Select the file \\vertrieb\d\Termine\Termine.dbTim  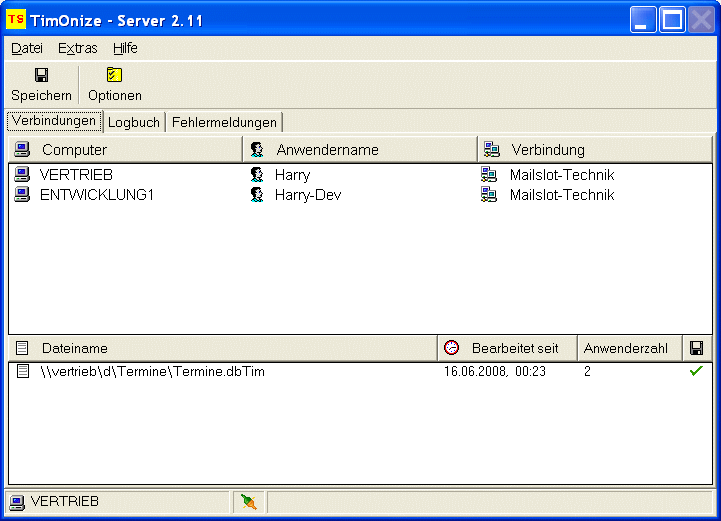(152, 371)
